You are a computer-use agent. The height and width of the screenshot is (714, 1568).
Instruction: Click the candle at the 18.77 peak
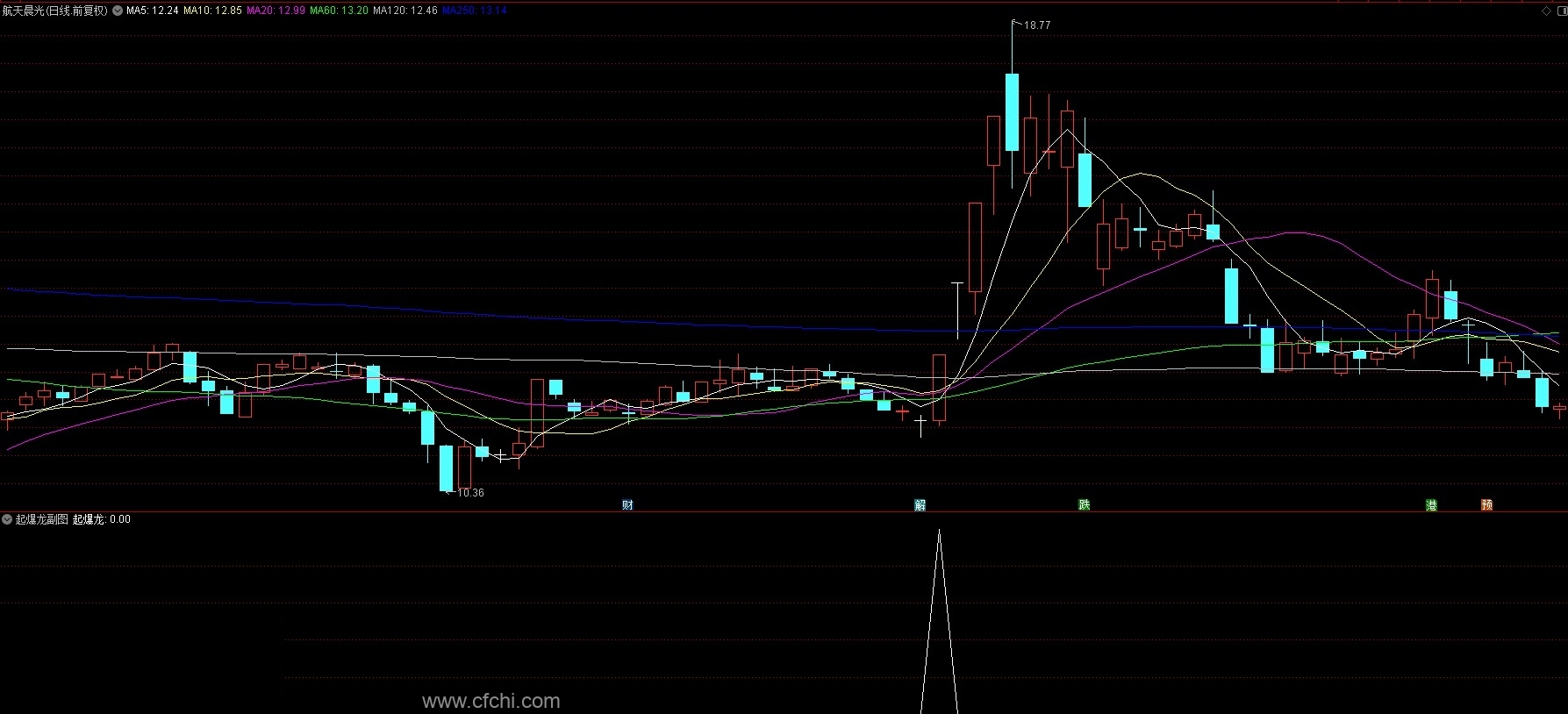[x=1012, y=111]
